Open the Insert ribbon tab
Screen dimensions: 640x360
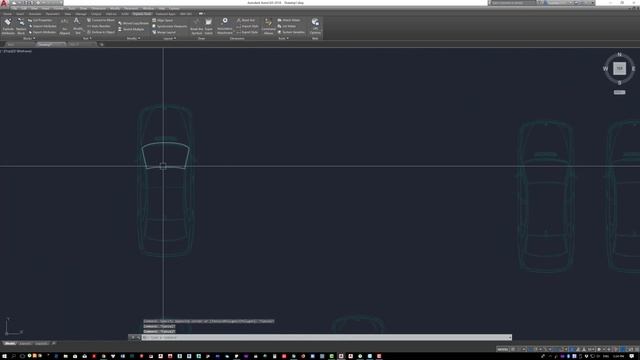20,13
